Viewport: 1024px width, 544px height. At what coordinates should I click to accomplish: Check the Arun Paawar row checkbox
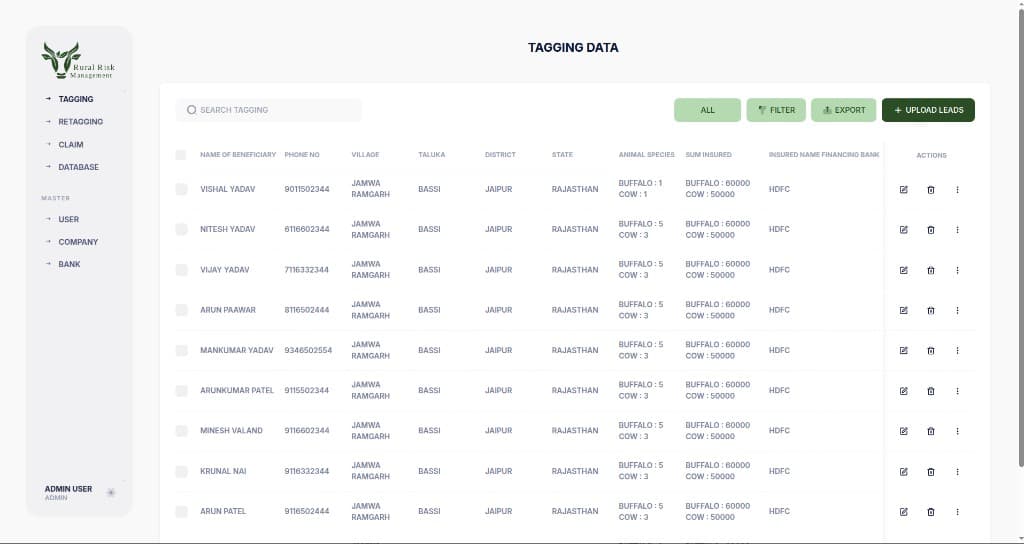click(x=181, y=310)
